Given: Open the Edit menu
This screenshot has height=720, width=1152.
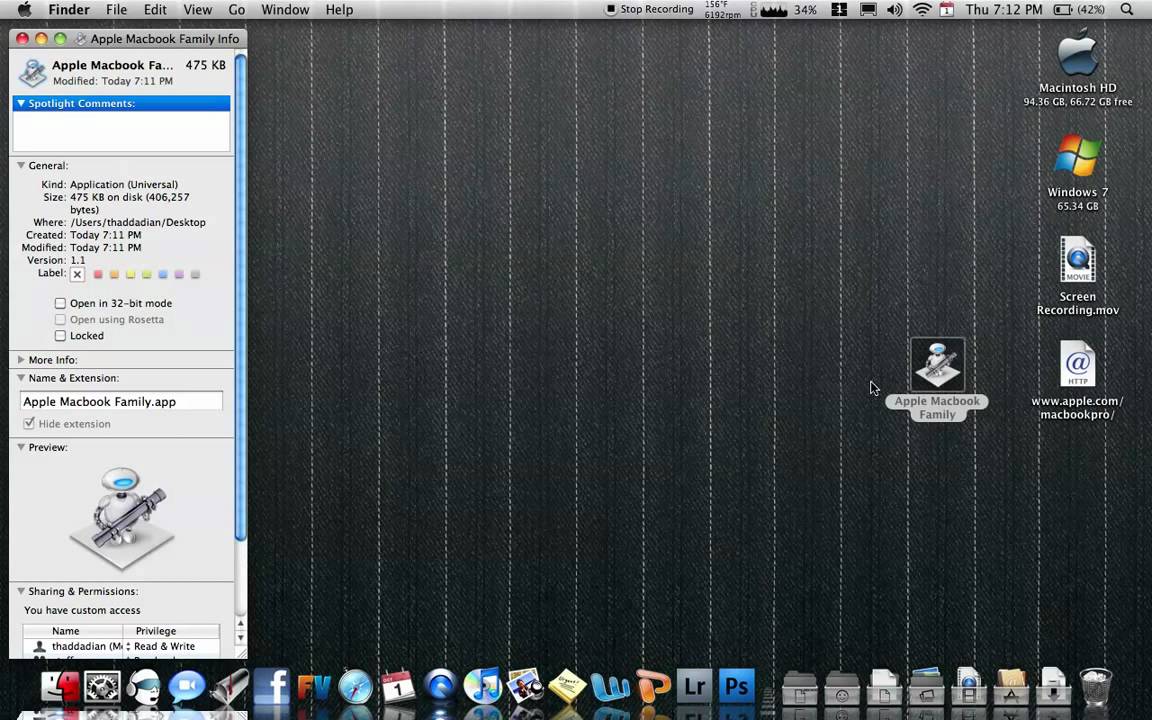Looking at the screenshot, I should point(155,10).
